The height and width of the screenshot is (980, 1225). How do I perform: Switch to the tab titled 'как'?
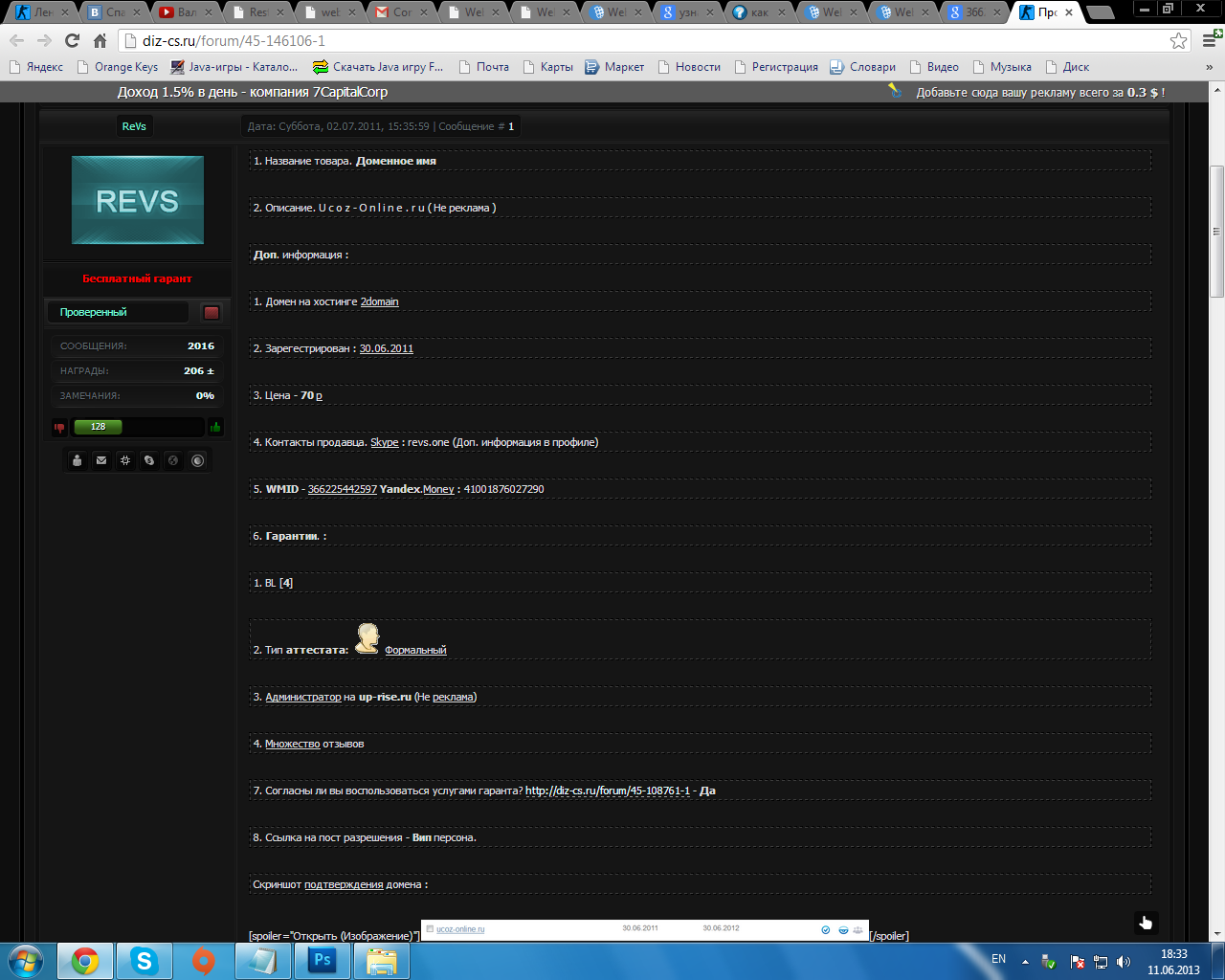tap(760, 12)
